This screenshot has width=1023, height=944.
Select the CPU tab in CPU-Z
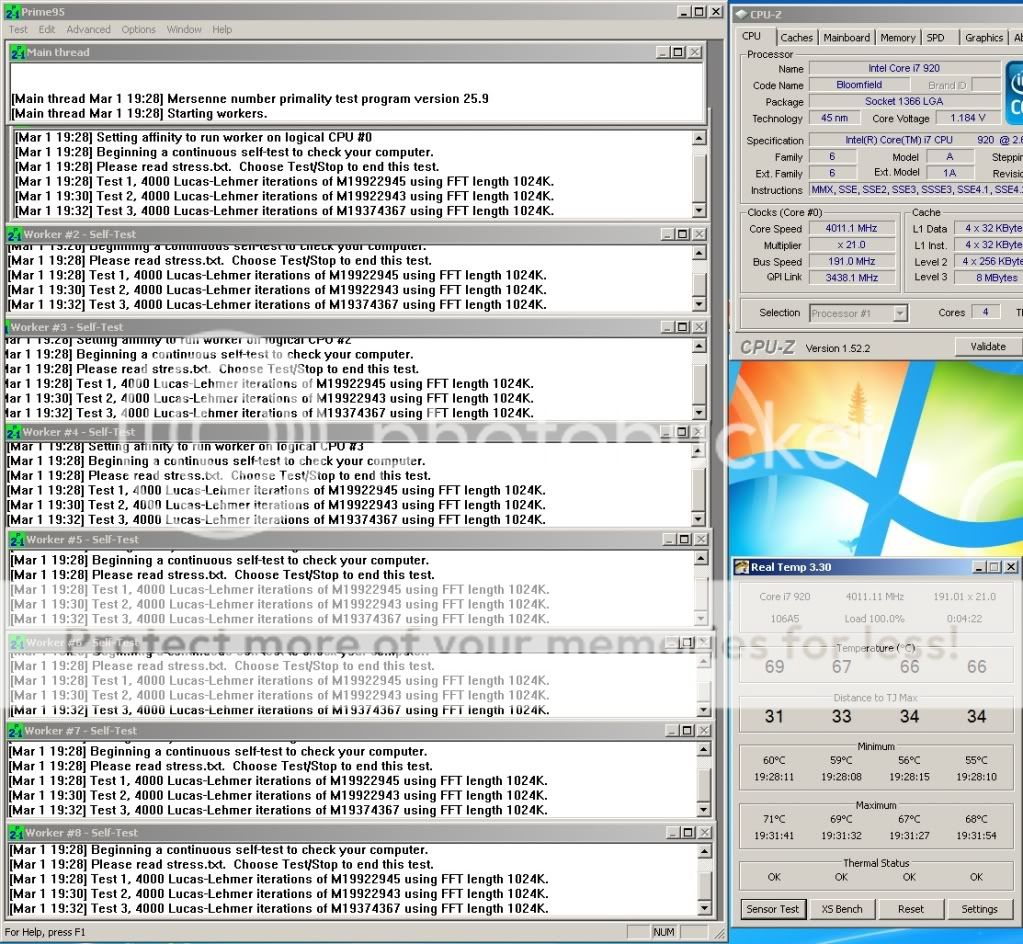(x=752, y=37)
